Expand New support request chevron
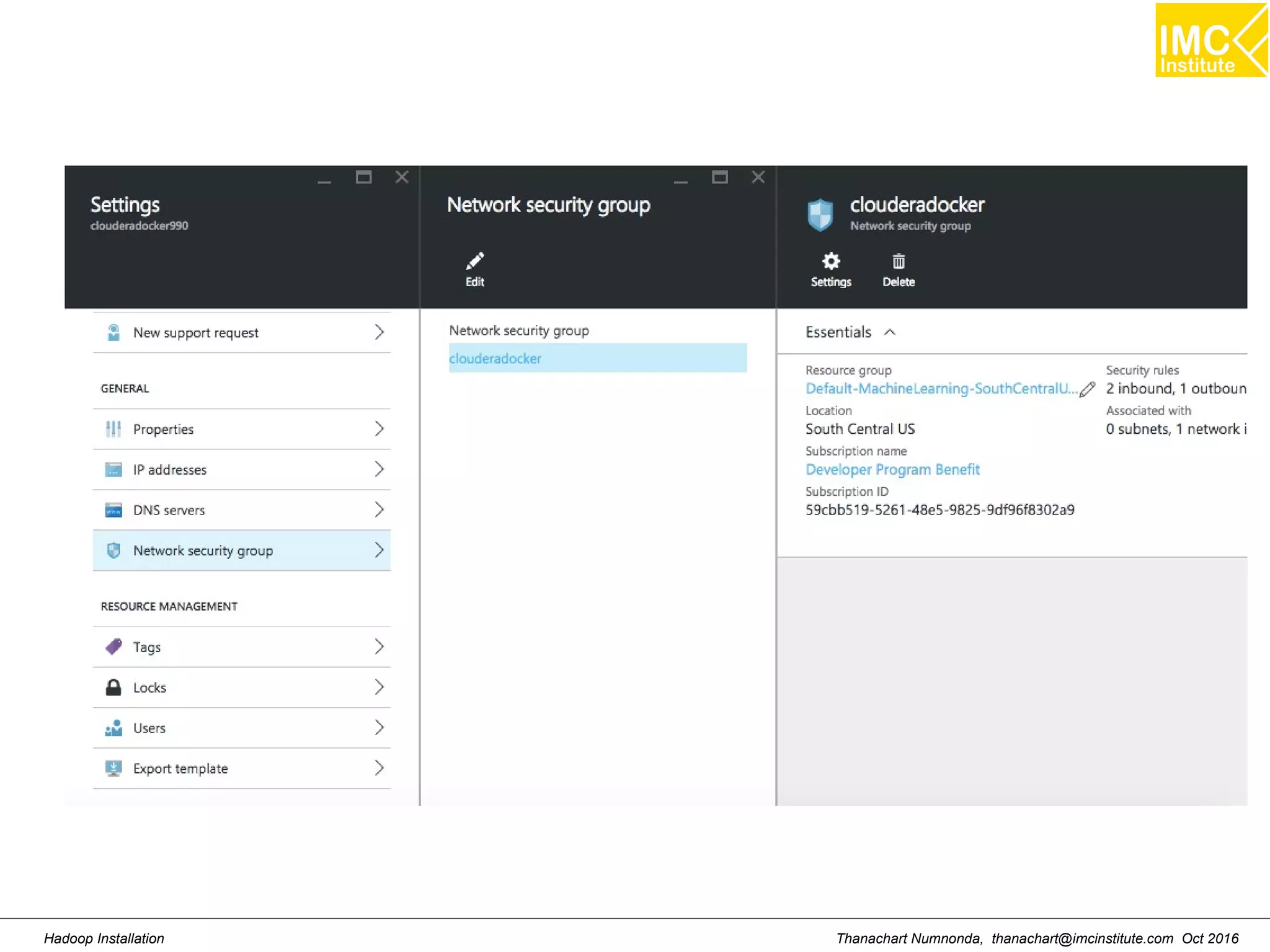Screen dimensions: 1270x952 (380, 332)
